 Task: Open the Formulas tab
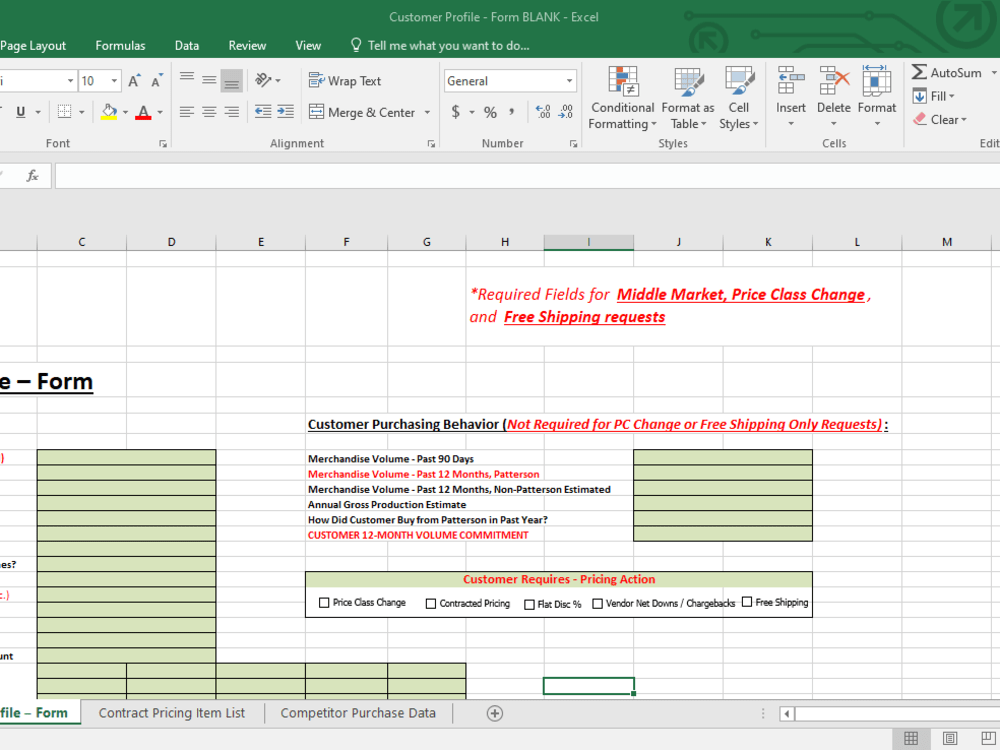pyautogui.click(x=121, y=45)
